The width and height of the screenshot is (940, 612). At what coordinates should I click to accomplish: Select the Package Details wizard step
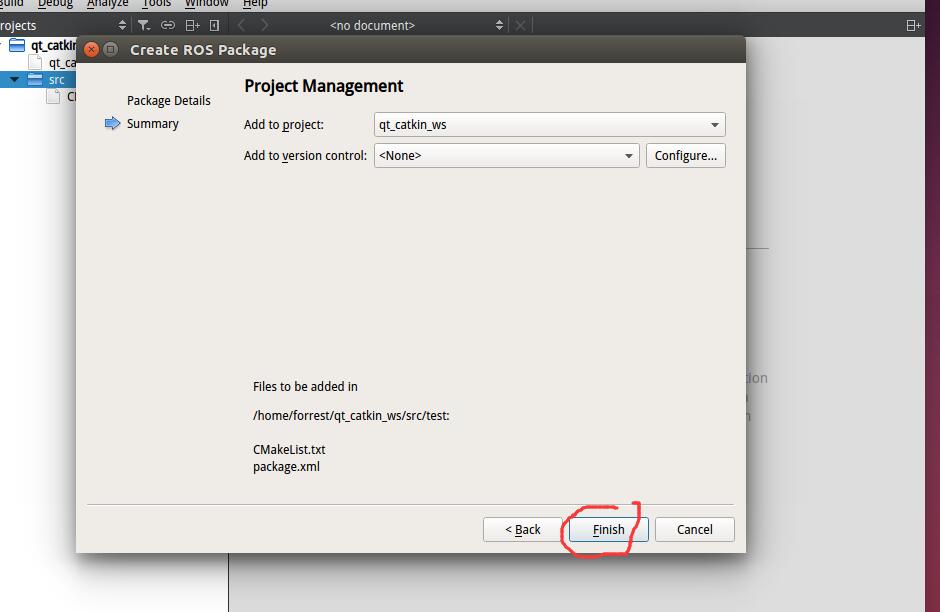pos(168,101)
